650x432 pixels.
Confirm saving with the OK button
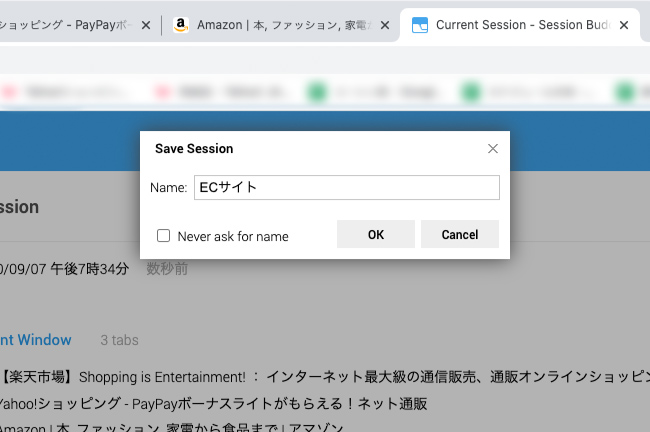(375, 235)
